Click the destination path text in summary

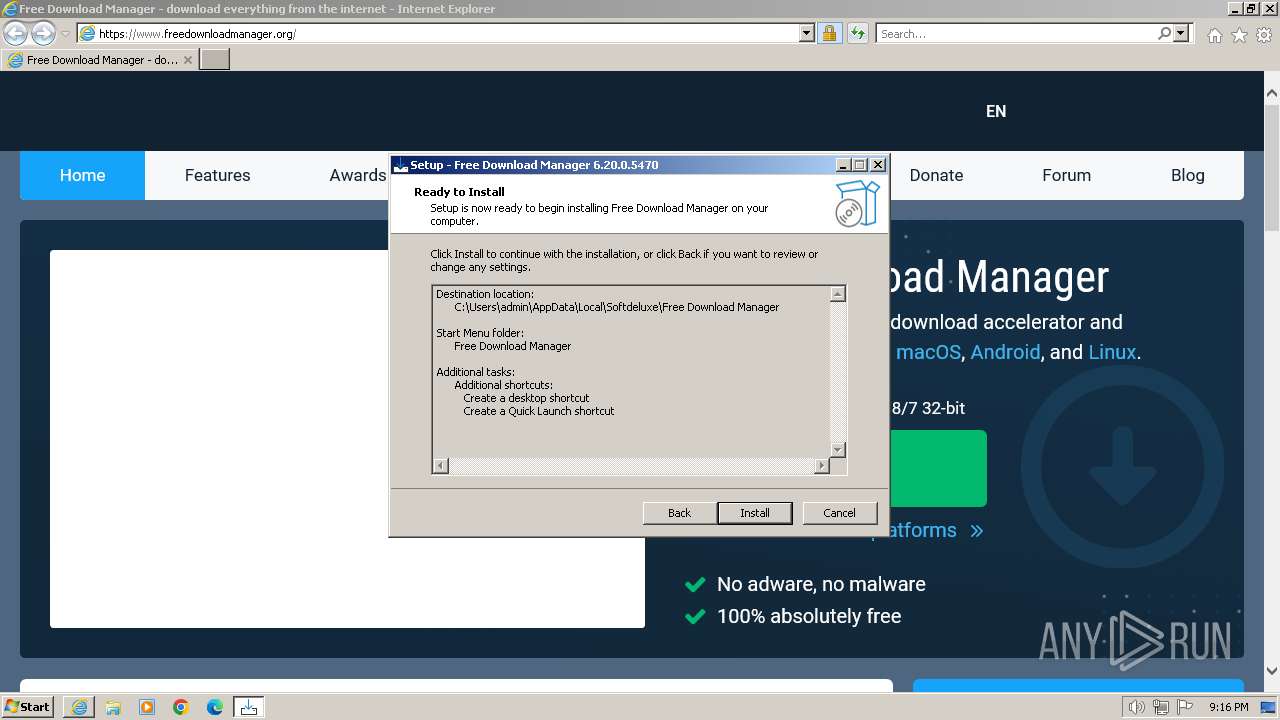[x=616, y=307]
